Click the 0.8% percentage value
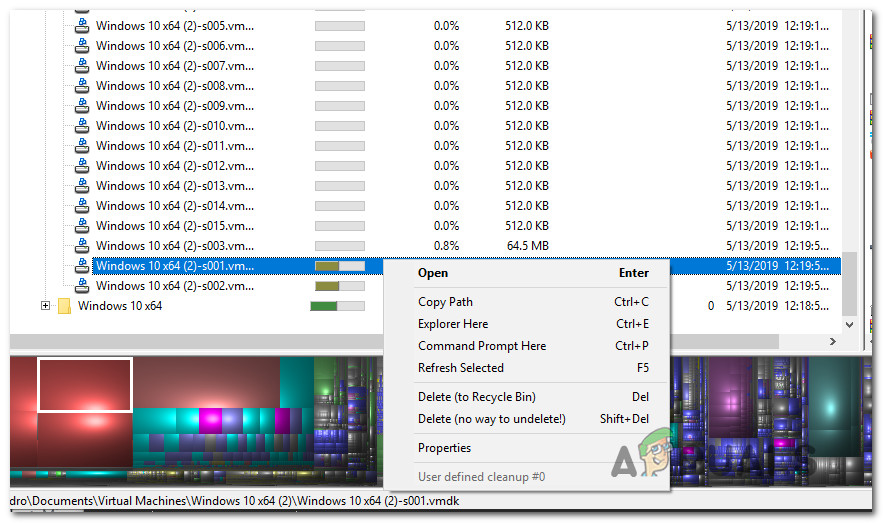Screen dimensions: 883x523 [446, 246]
